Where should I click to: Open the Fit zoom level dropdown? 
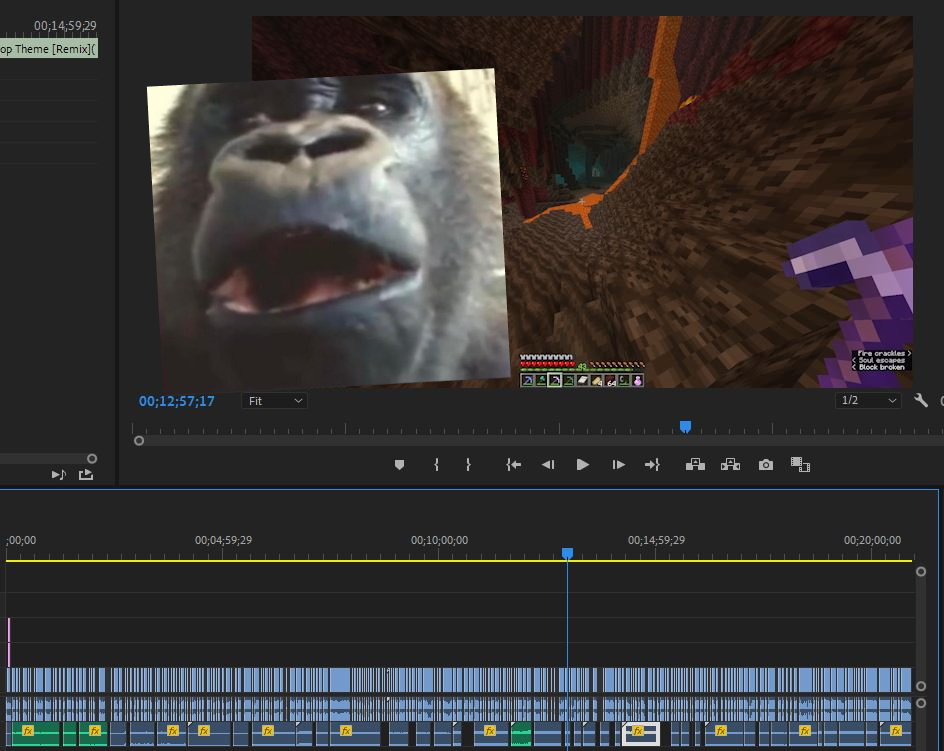pyautogui.click(x=275, y=401)
